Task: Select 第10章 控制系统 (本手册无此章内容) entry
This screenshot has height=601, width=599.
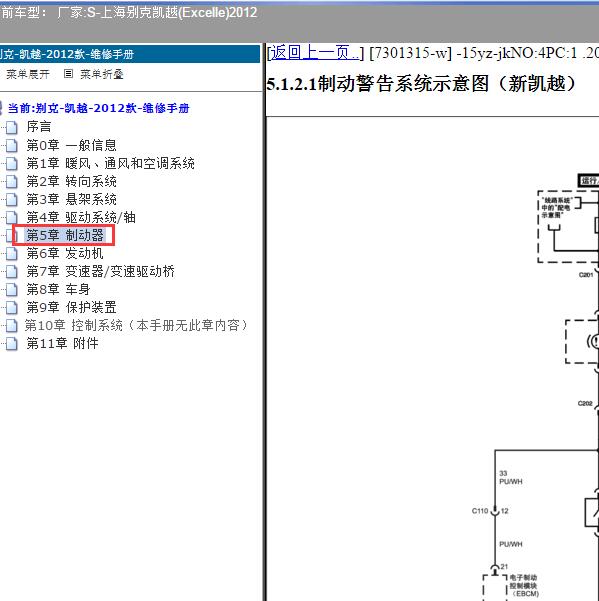Action: [136, 325]
